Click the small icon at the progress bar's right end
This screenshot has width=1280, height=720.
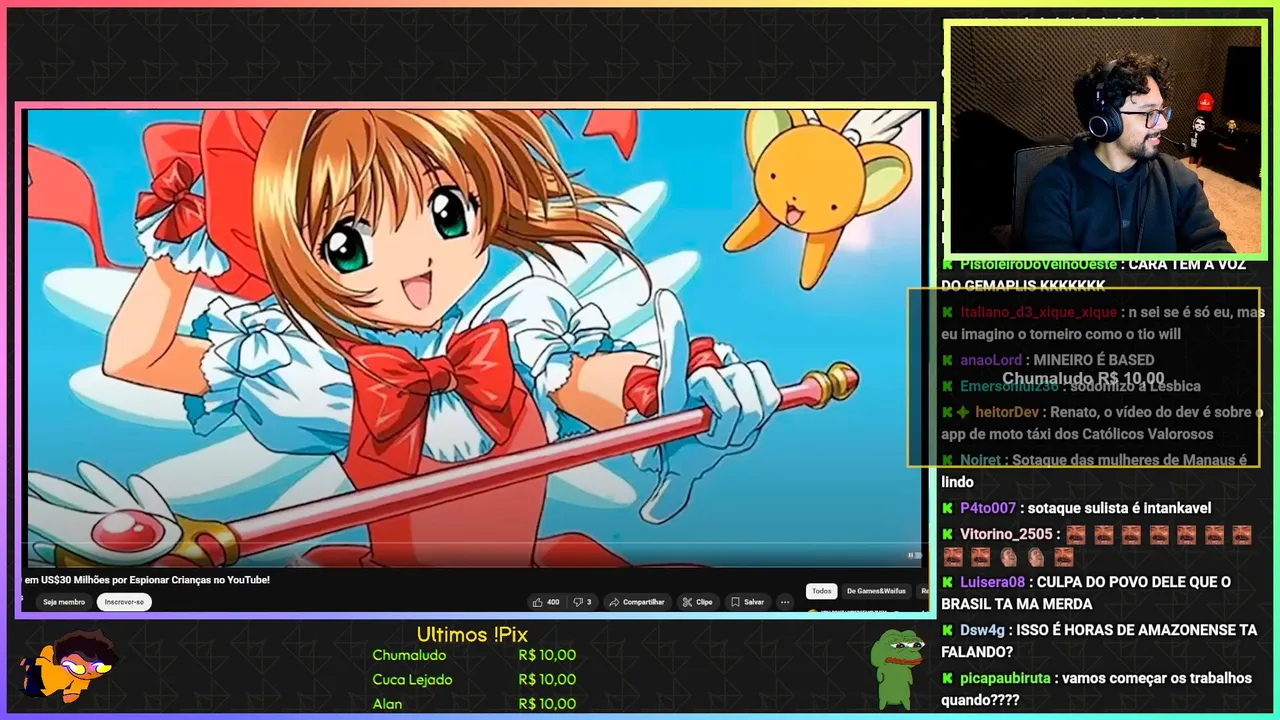pos(914,555)
